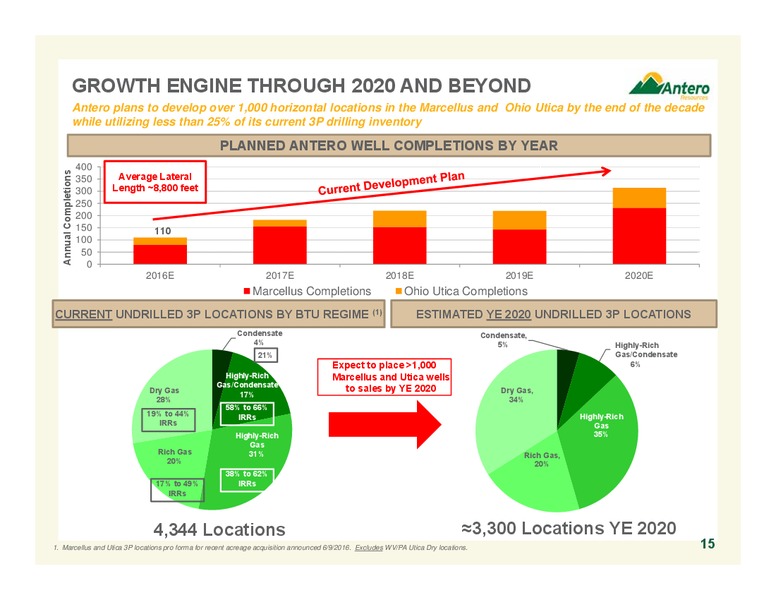Screen dimensions: 776x600
Task: Click the 2017E axis label
Action: [280, 276]
